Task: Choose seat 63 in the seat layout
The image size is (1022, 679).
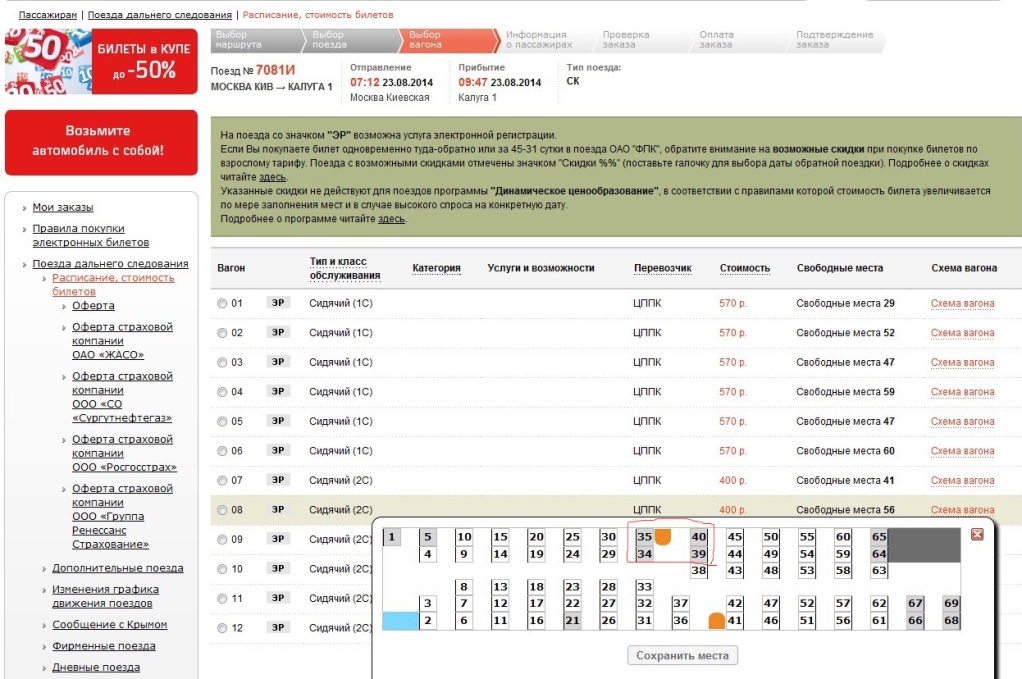Action: [879, 571]
